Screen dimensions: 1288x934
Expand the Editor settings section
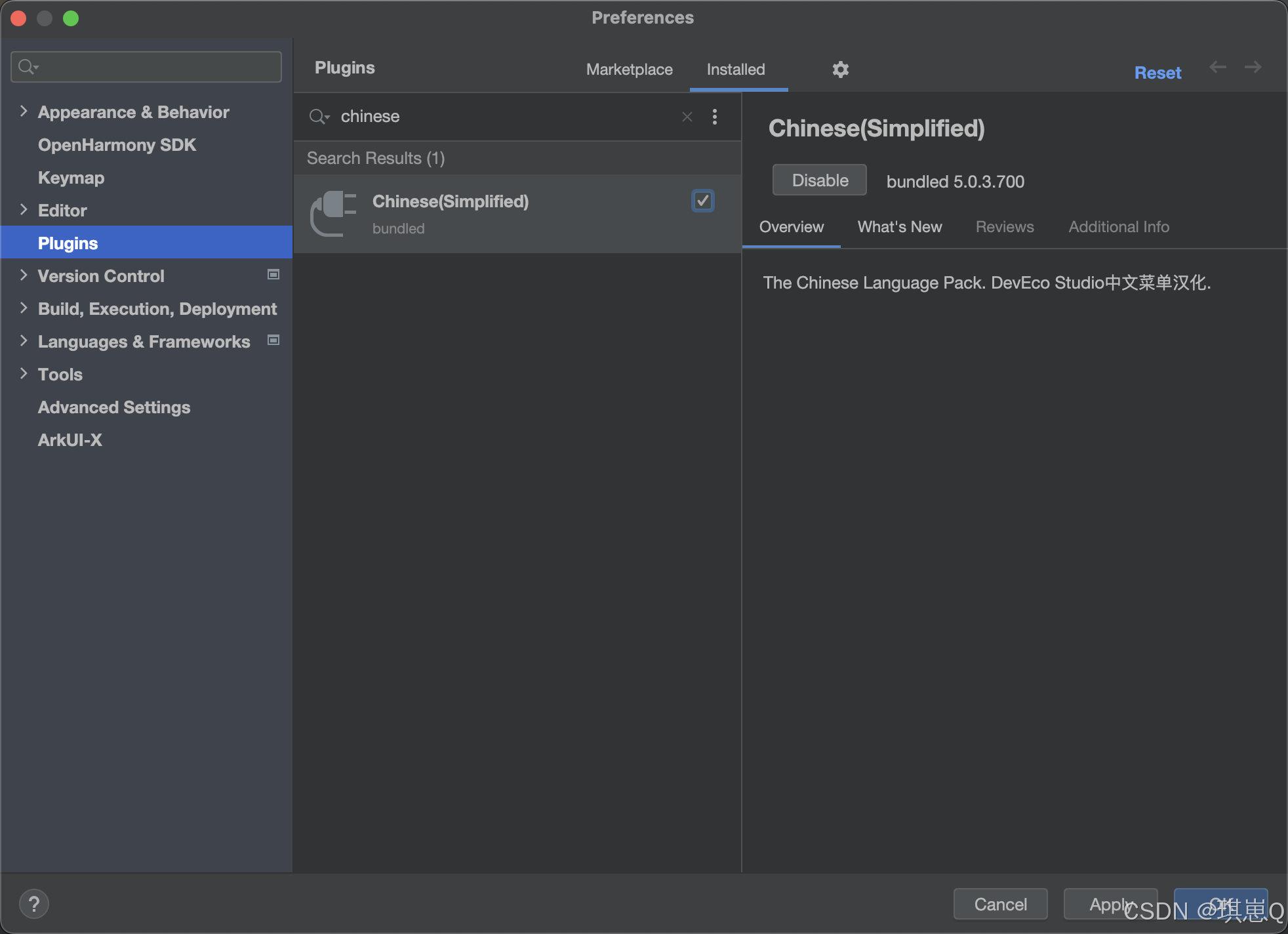[x=24, y=210]
